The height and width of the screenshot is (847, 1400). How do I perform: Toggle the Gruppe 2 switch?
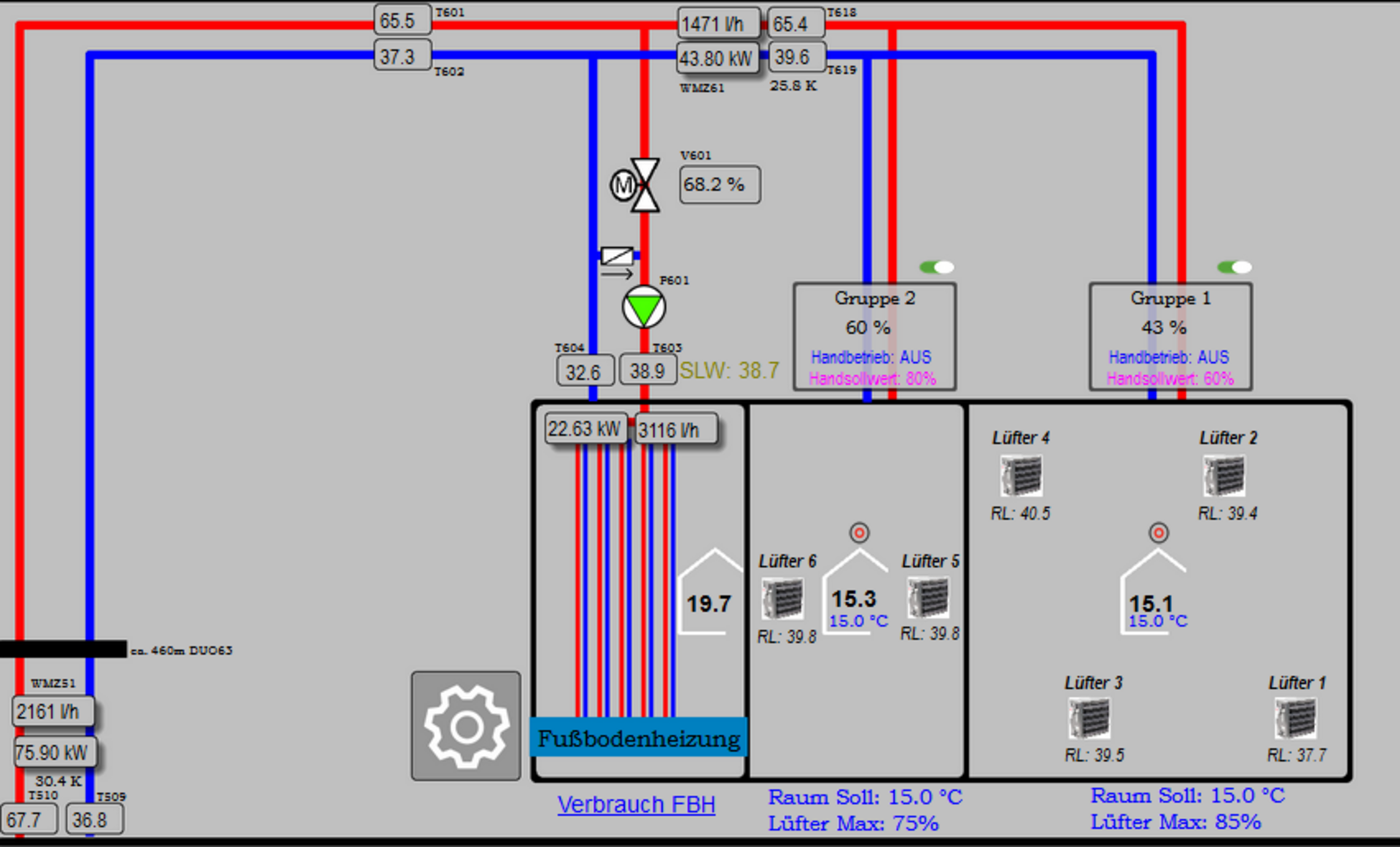pos(937,268)
